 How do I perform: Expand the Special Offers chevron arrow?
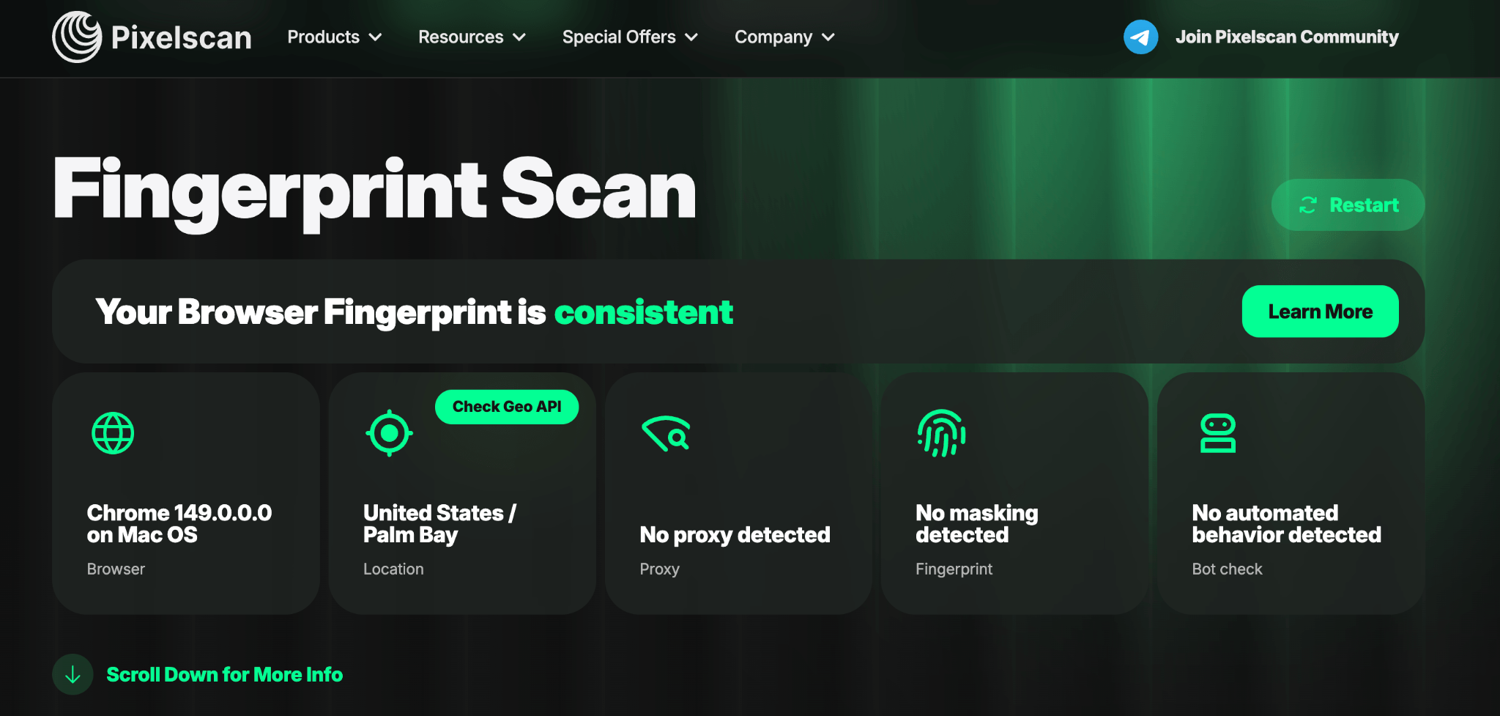click(x=691, y=37)
